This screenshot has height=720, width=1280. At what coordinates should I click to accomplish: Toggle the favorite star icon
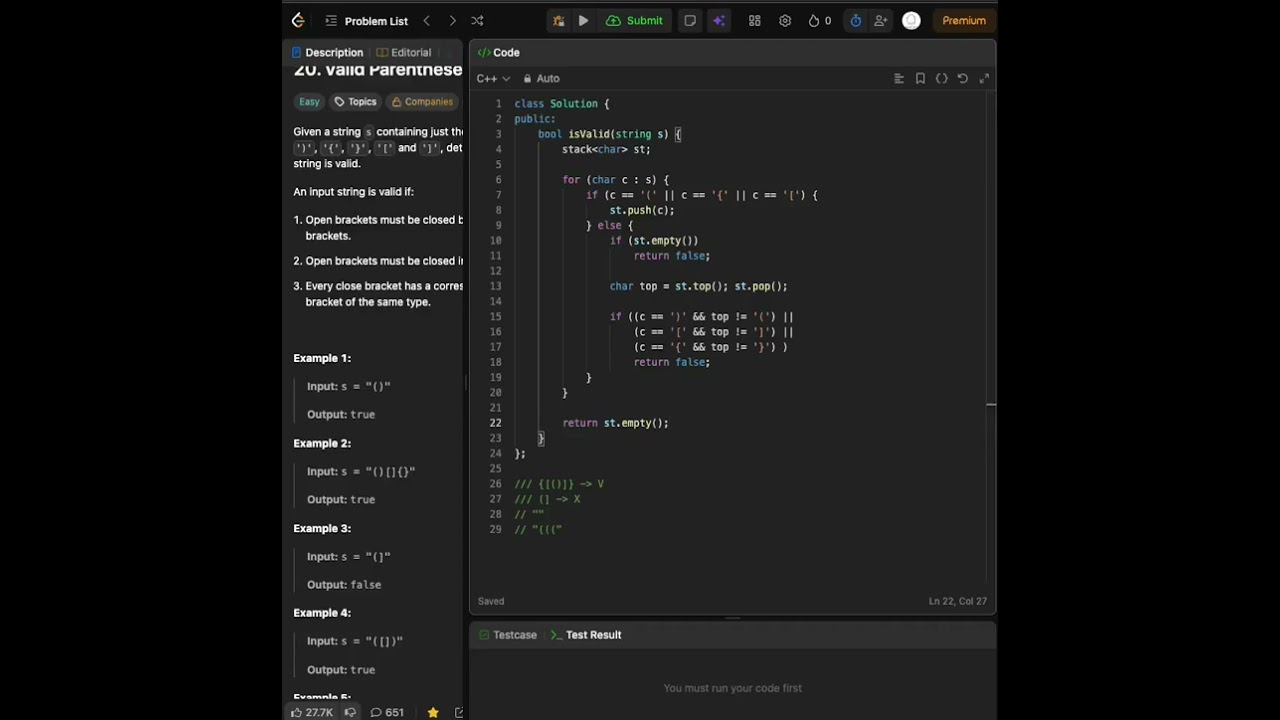[x=433, y=713]
